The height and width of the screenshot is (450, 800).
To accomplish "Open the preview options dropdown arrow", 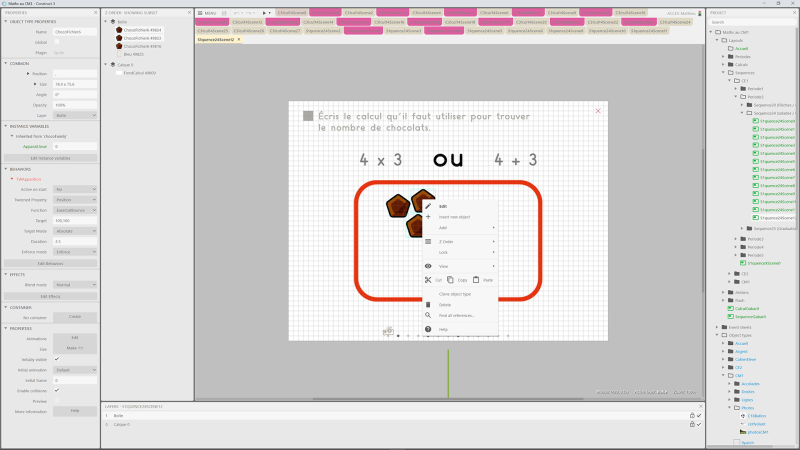I will (270, 13).
